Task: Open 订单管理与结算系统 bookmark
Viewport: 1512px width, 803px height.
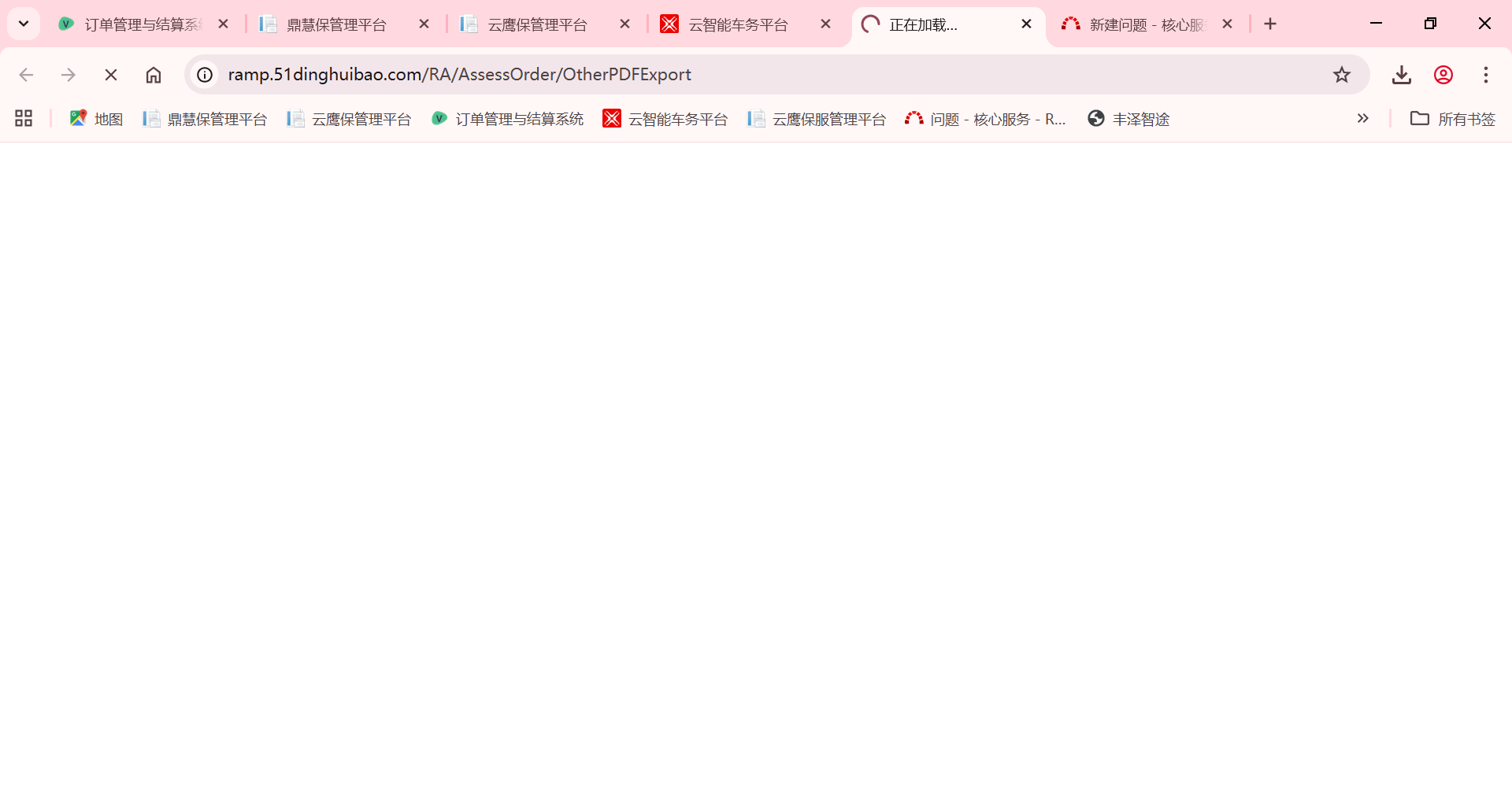Action: tap(508, 119)
